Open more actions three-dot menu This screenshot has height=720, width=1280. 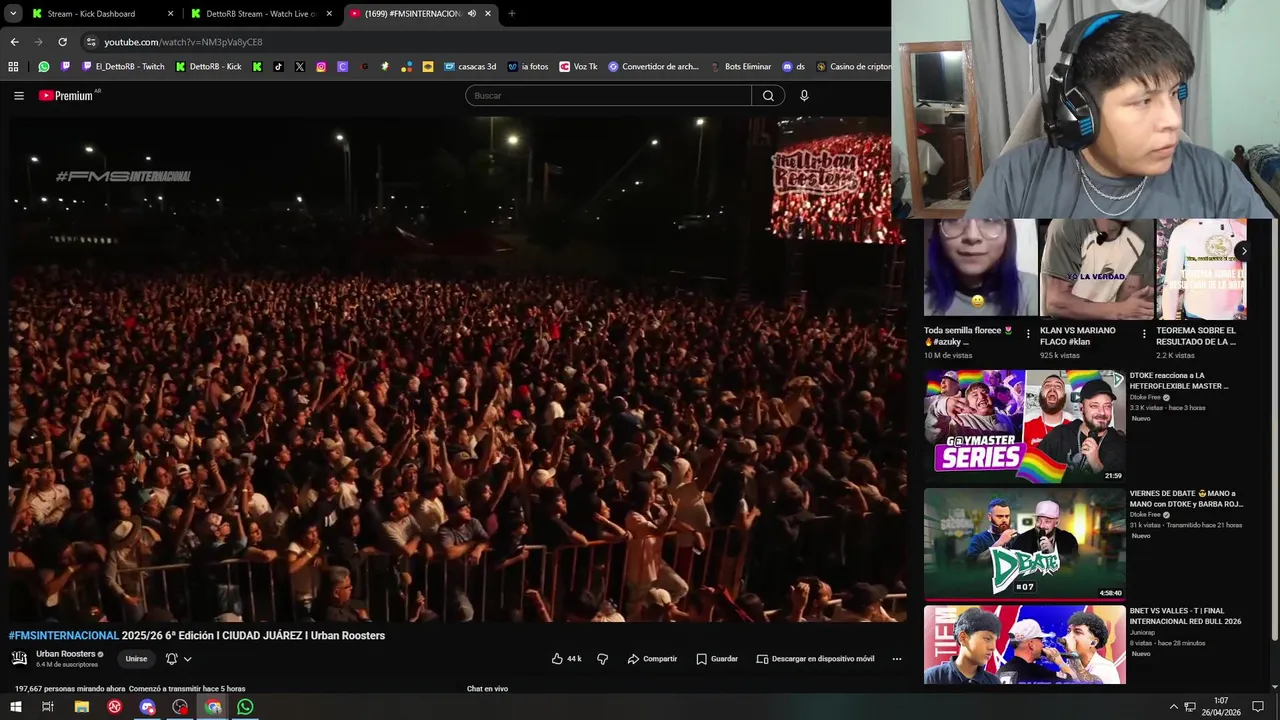[x=897, y=659]
